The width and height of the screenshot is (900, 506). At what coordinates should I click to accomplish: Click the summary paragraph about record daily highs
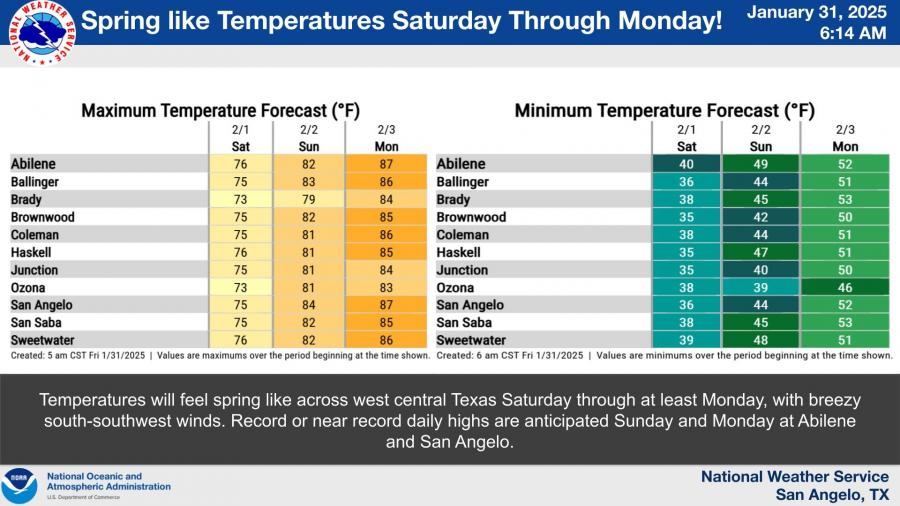pyautogui.click(x=450, y=420)
